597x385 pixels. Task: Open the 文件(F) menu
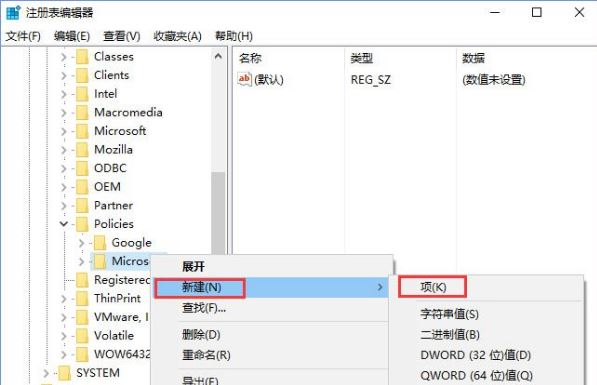(x=23, y=36)
